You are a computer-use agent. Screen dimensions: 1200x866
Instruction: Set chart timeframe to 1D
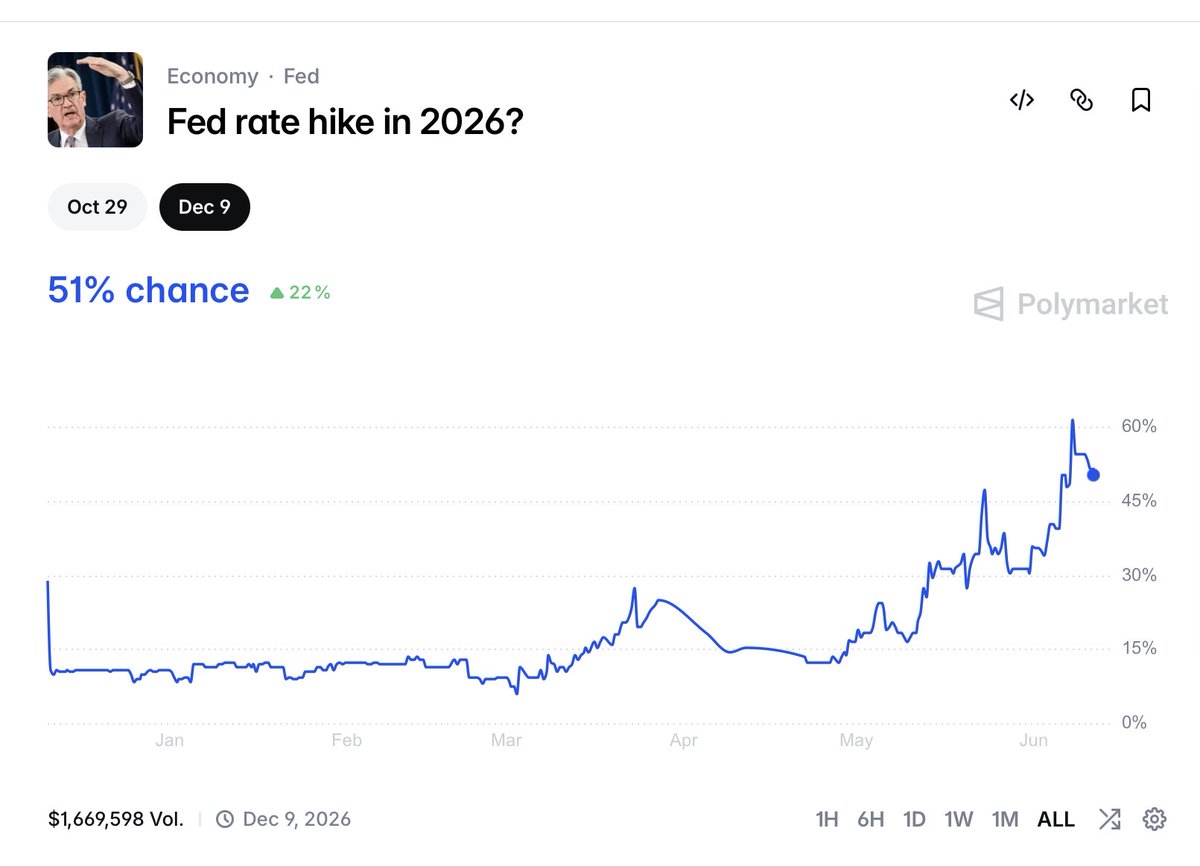tap(914, 819)
